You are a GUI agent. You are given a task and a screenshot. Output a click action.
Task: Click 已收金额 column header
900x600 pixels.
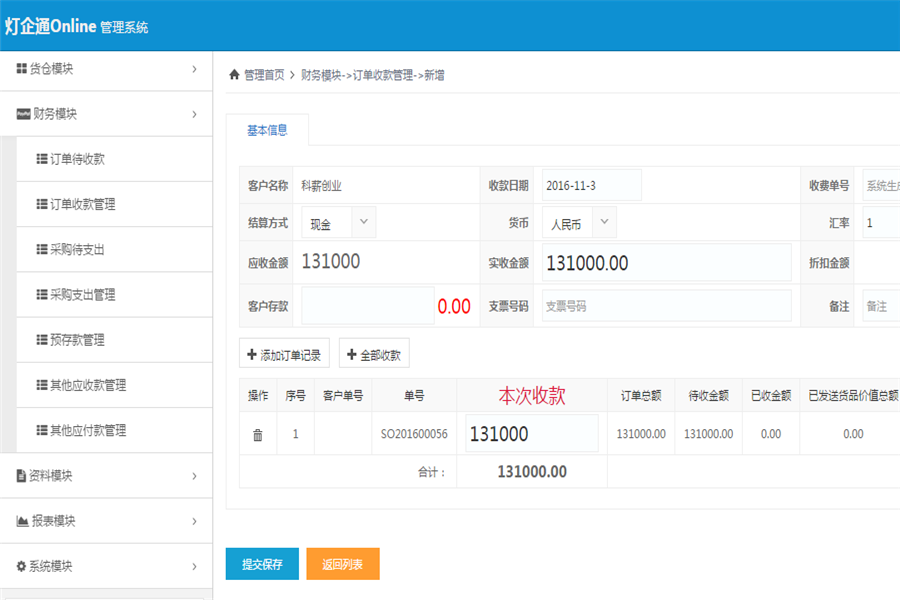click(771, 396)
